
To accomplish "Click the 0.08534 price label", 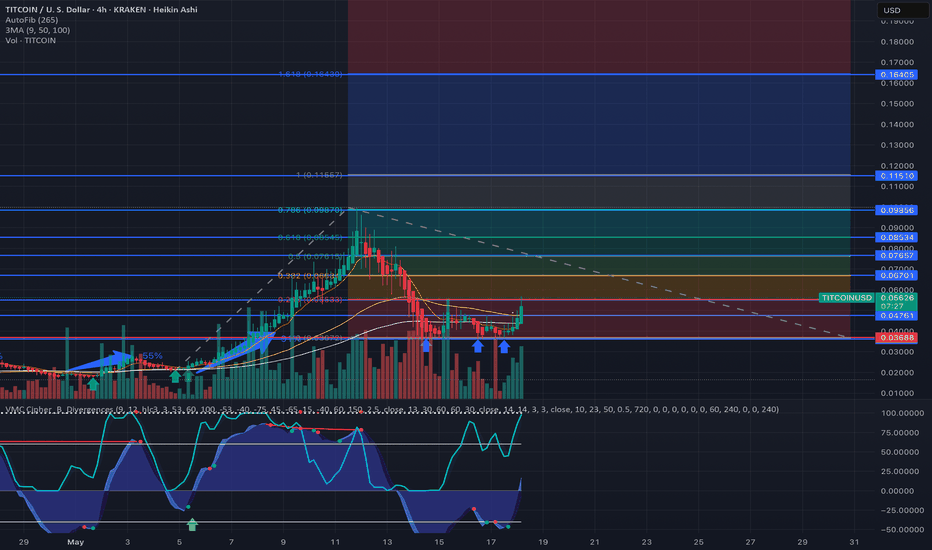I will click(x=896, y=238).
